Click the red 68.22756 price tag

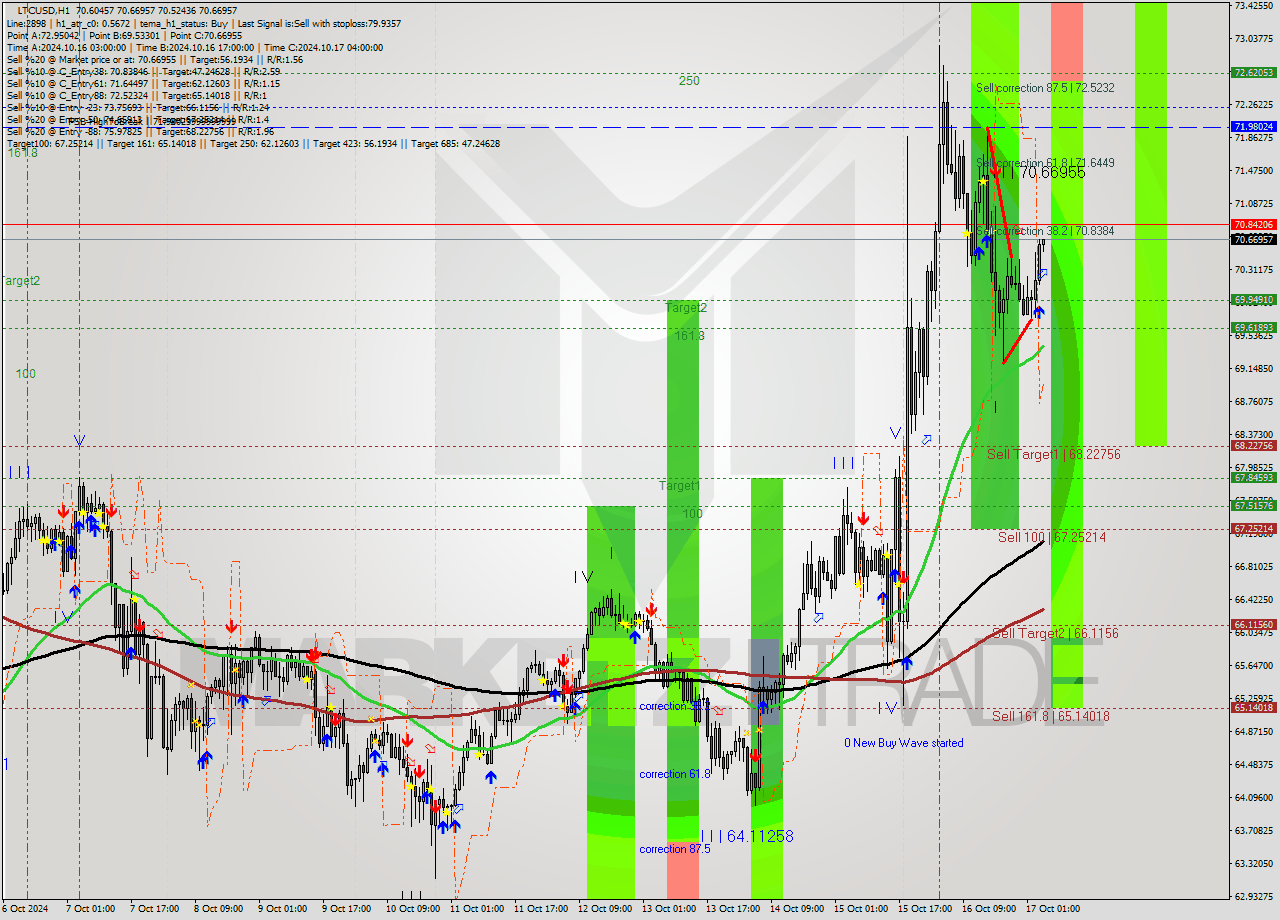tap(1253, 446)
